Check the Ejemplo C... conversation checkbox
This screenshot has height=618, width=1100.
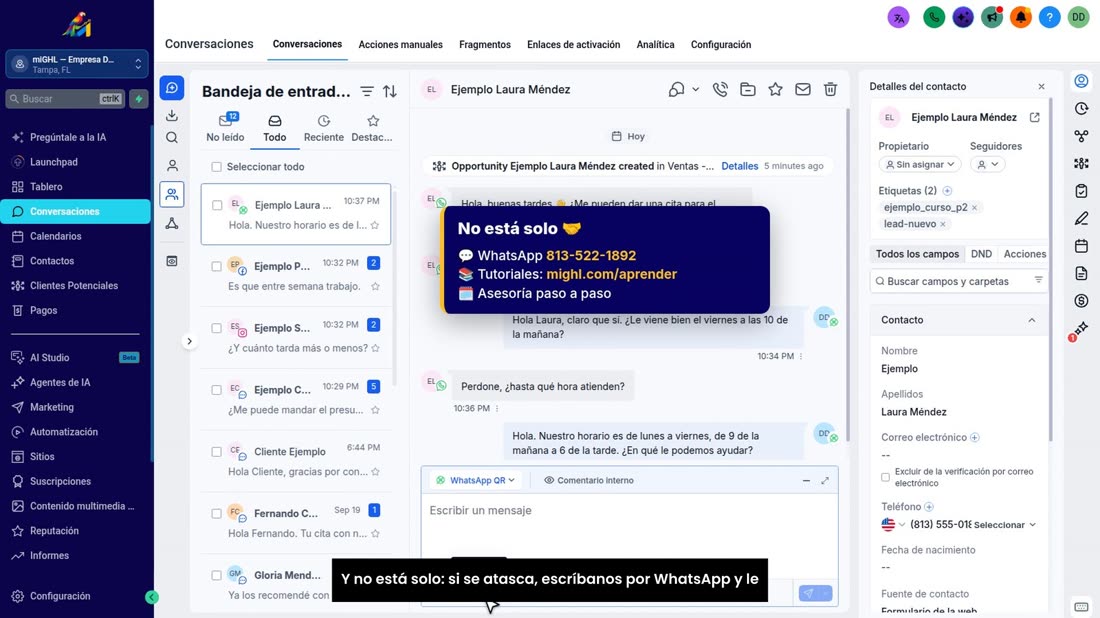tap(217, 390)
